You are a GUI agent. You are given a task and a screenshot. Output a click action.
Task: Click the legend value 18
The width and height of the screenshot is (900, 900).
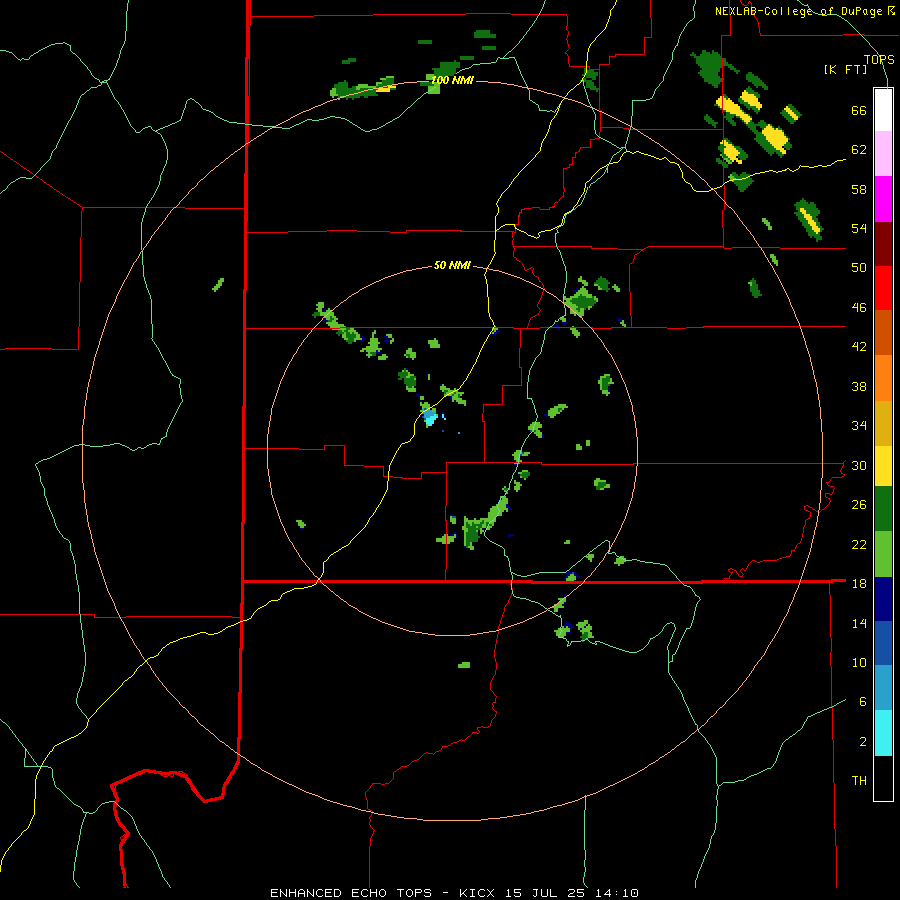(859, 584)
